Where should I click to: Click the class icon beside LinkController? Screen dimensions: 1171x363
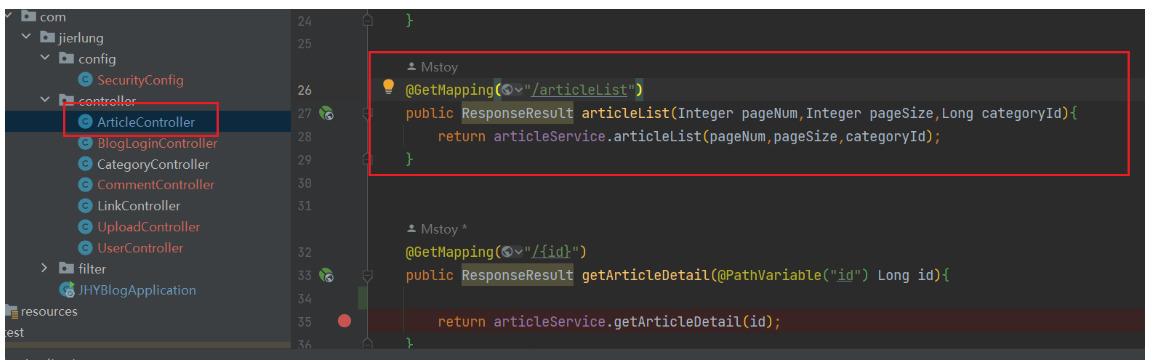pos(85,205)
